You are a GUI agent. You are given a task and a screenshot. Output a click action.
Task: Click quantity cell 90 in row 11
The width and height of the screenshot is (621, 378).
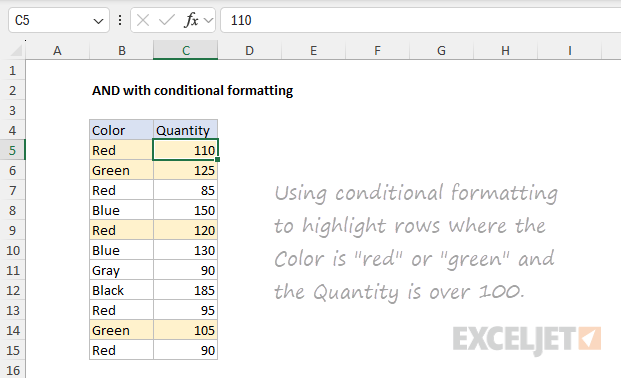185,270
